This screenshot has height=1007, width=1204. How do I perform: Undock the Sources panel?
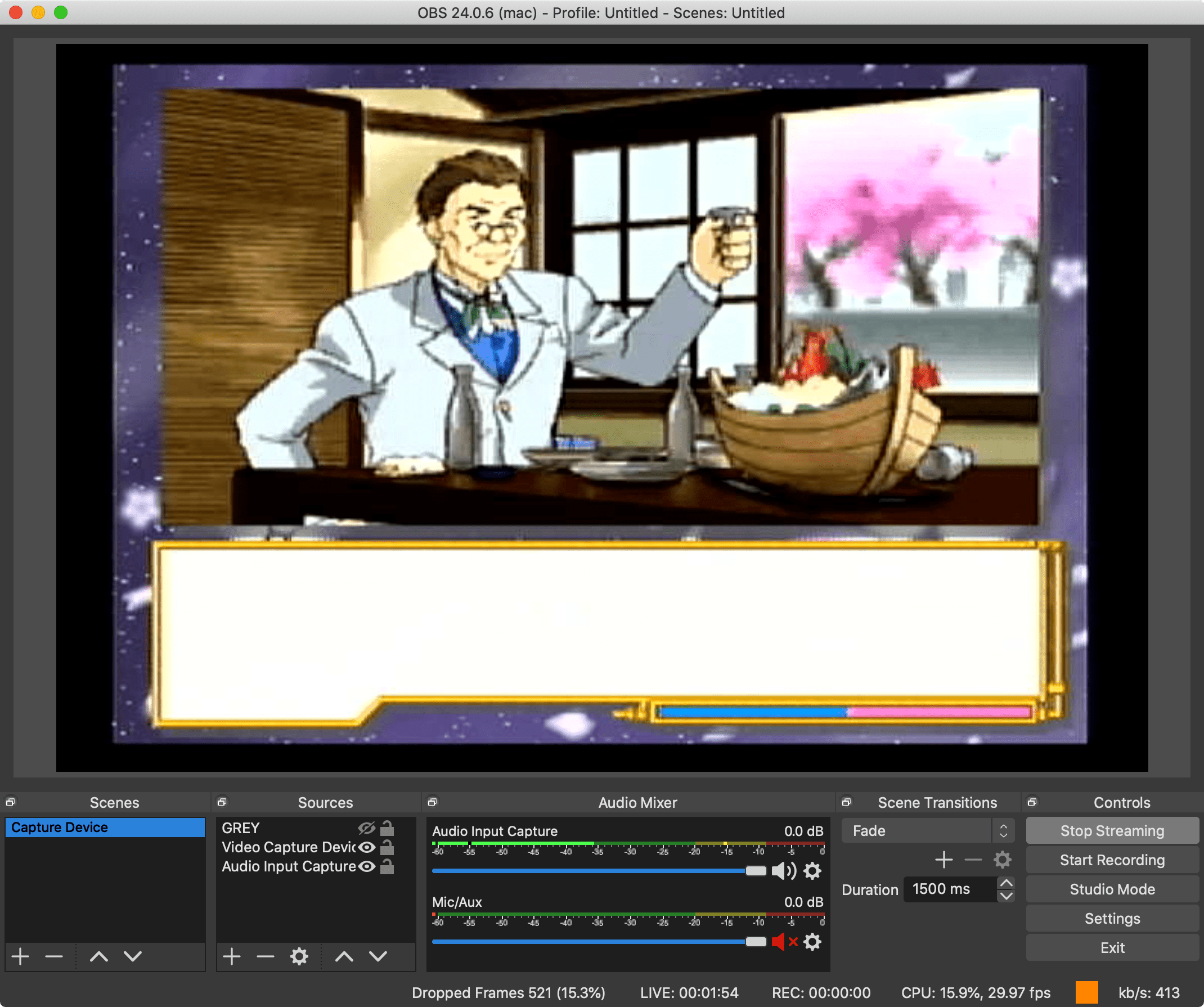pos(222,802)
